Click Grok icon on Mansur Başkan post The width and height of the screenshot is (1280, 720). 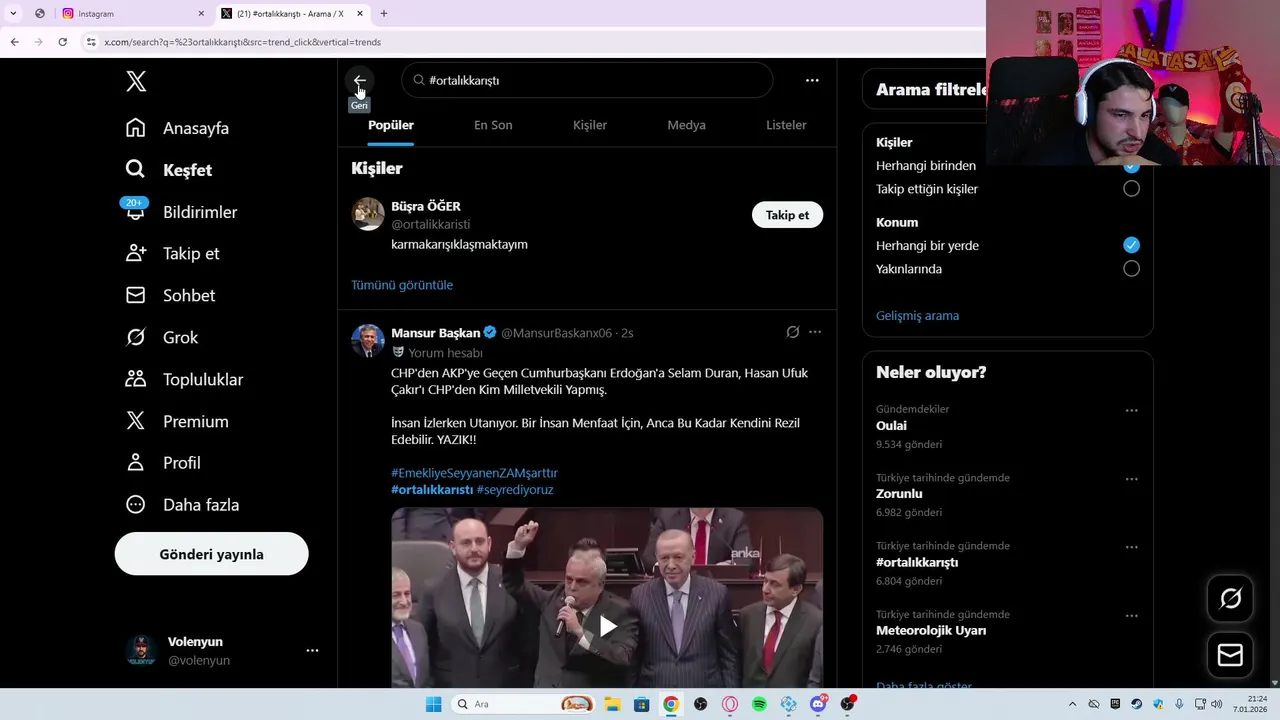click(x=793, y=332)
